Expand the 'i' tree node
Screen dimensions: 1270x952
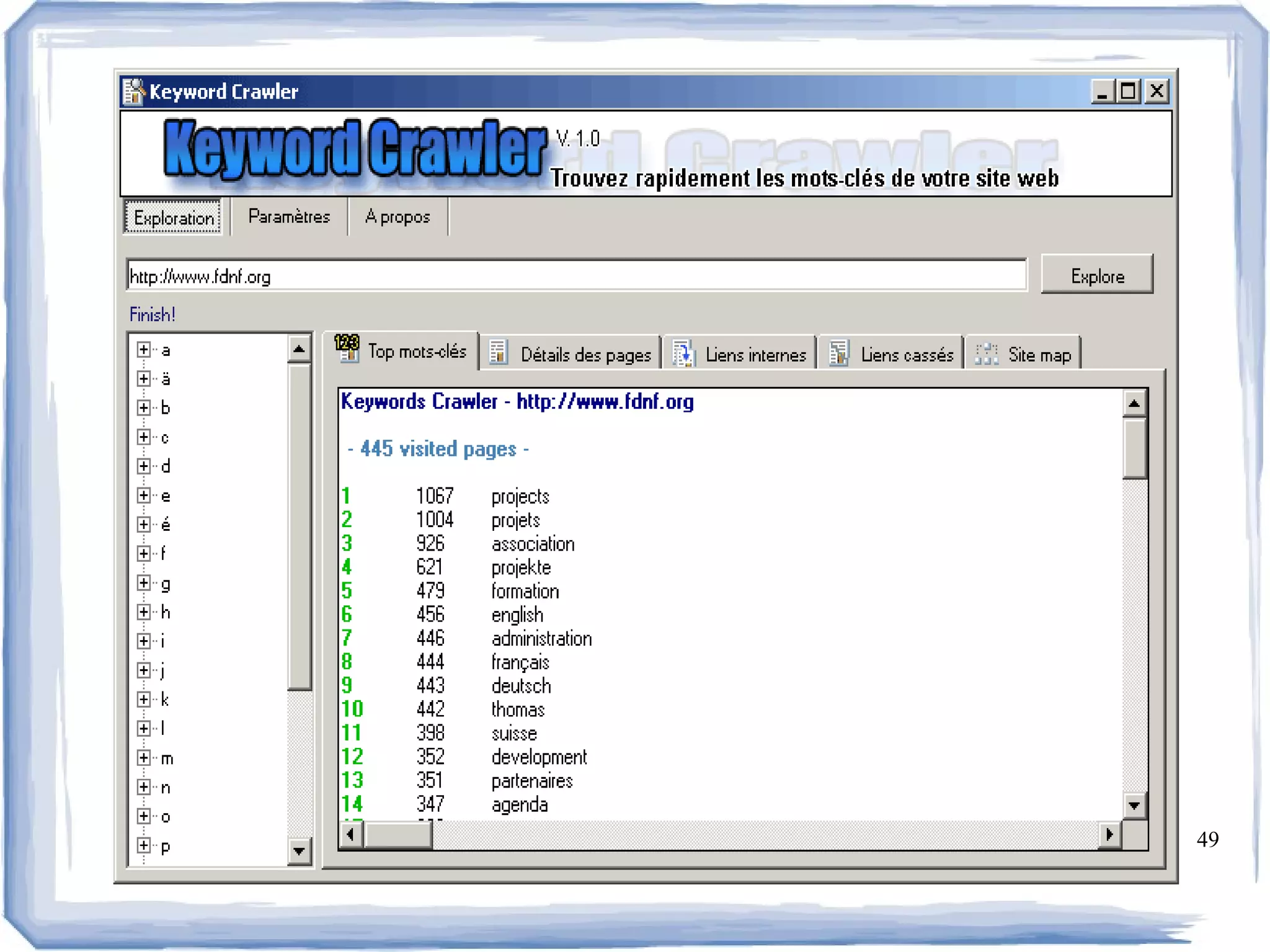(143, 641)
